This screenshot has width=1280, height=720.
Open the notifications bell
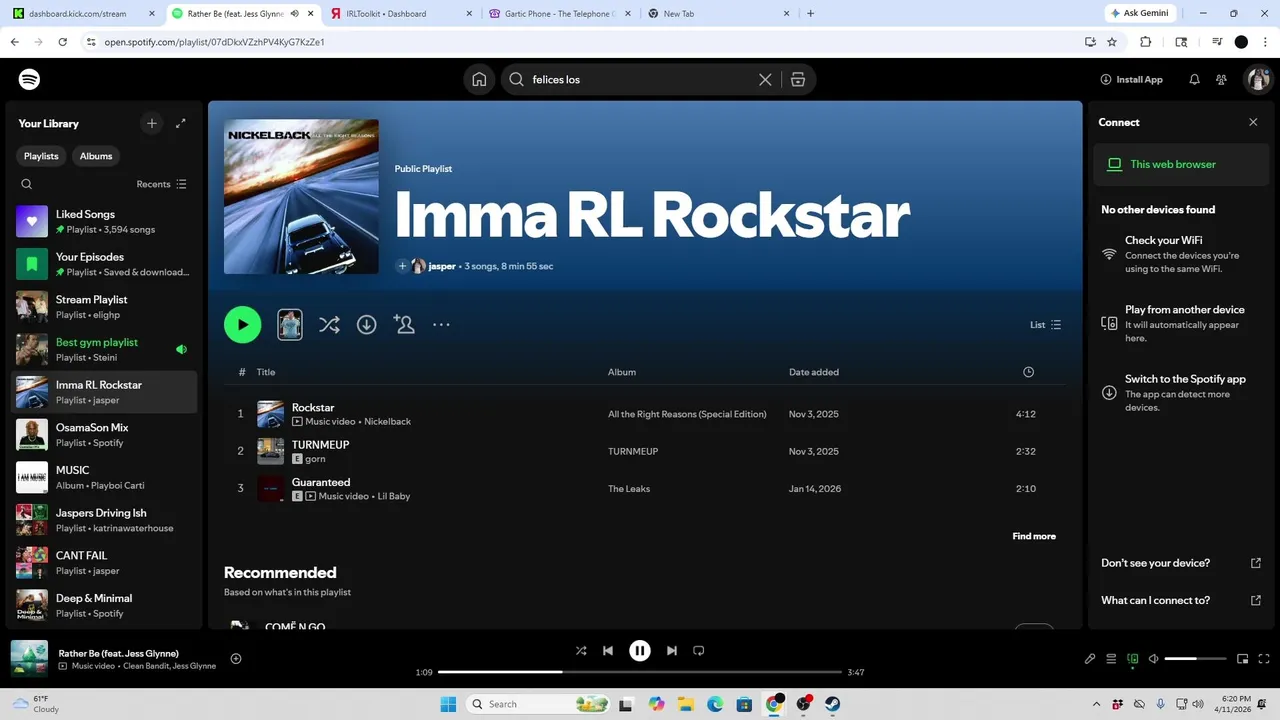coord(1194,79)
